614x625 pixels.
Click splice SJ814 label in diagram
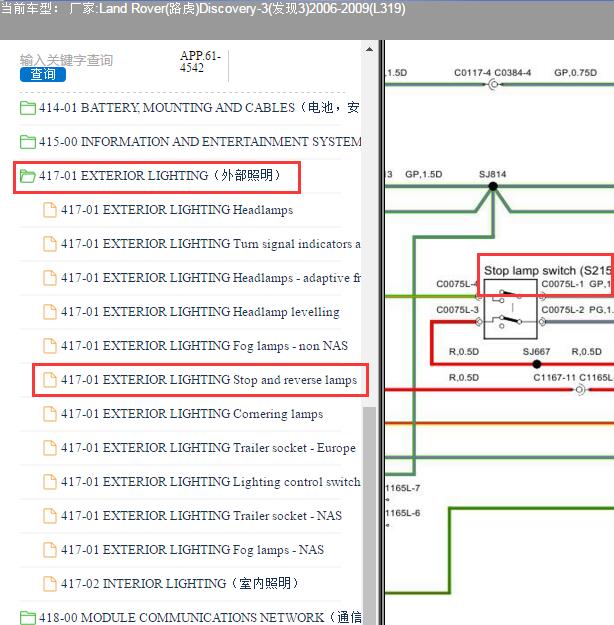[x=492, y=174]
